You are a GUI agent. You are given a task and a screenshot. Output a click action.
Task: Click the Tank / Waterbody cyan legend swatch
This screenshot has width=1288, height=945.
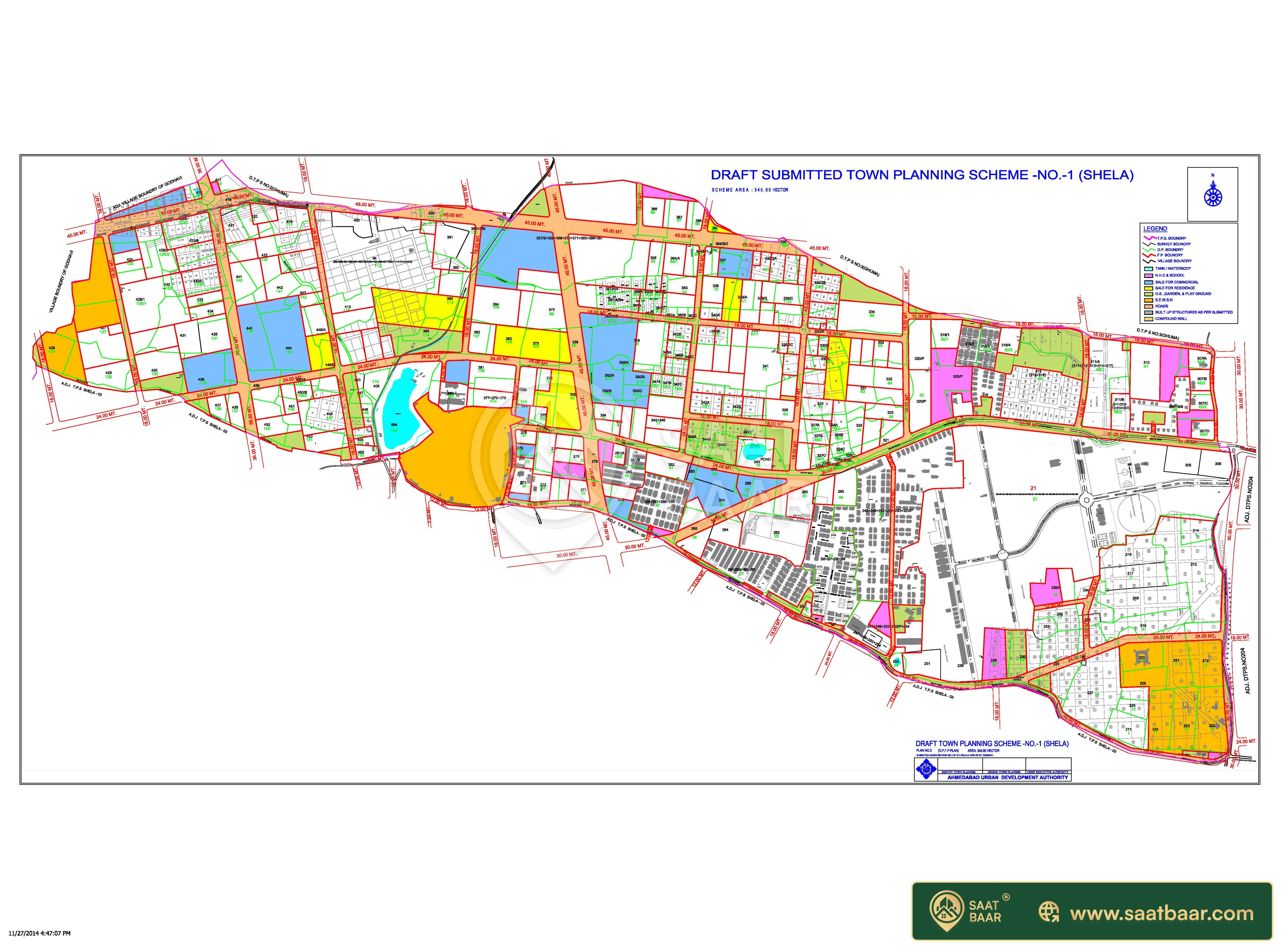[x=1148, y=269]
